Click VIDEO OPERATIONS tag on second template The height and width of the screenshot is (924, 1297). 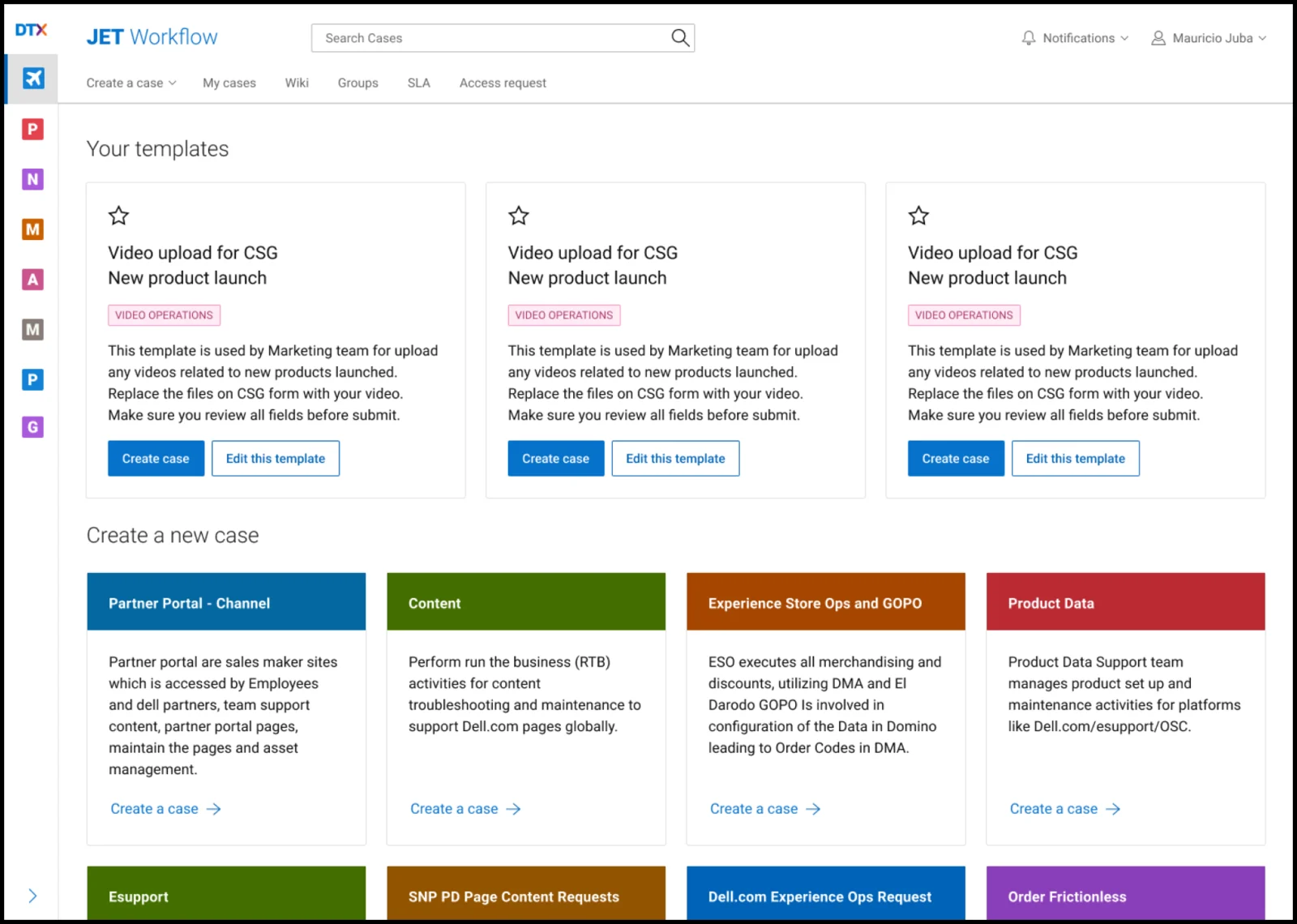564,315
